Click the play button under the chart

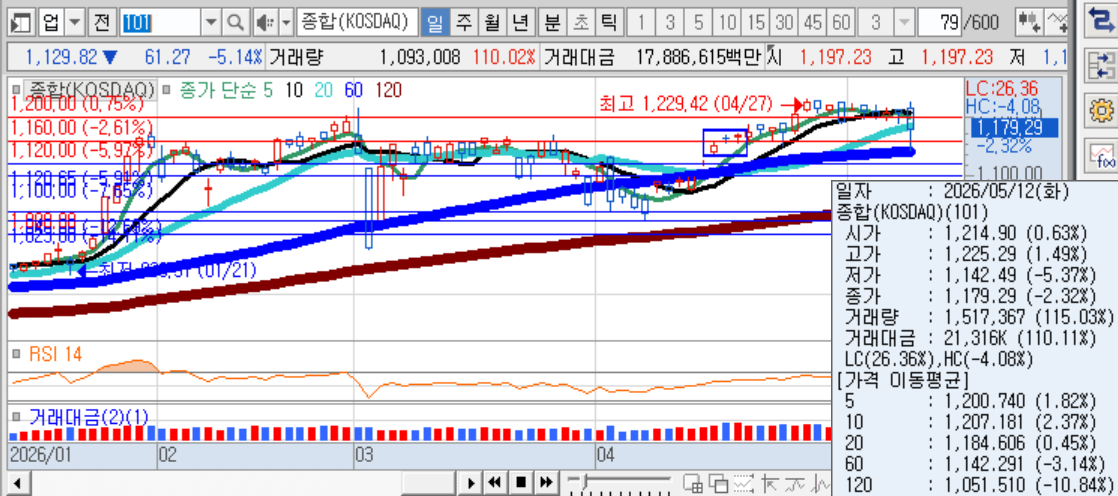click(471, 482)
